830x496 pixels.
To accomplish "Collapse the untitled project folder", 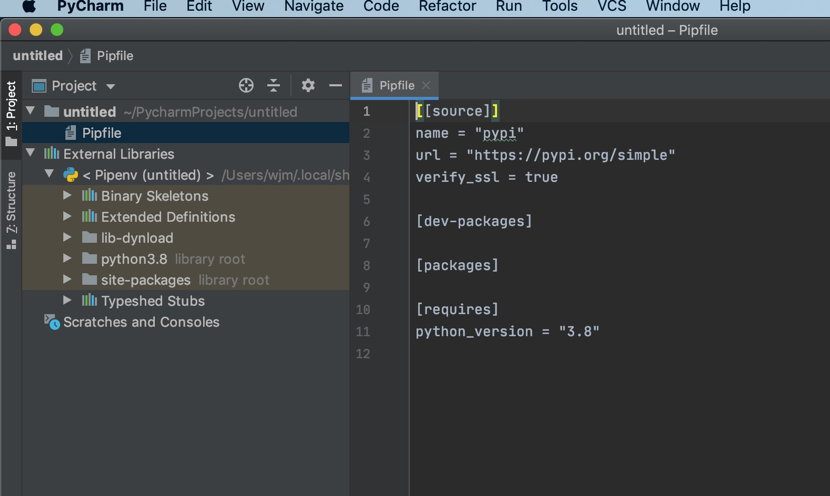I will click(31, 111).
